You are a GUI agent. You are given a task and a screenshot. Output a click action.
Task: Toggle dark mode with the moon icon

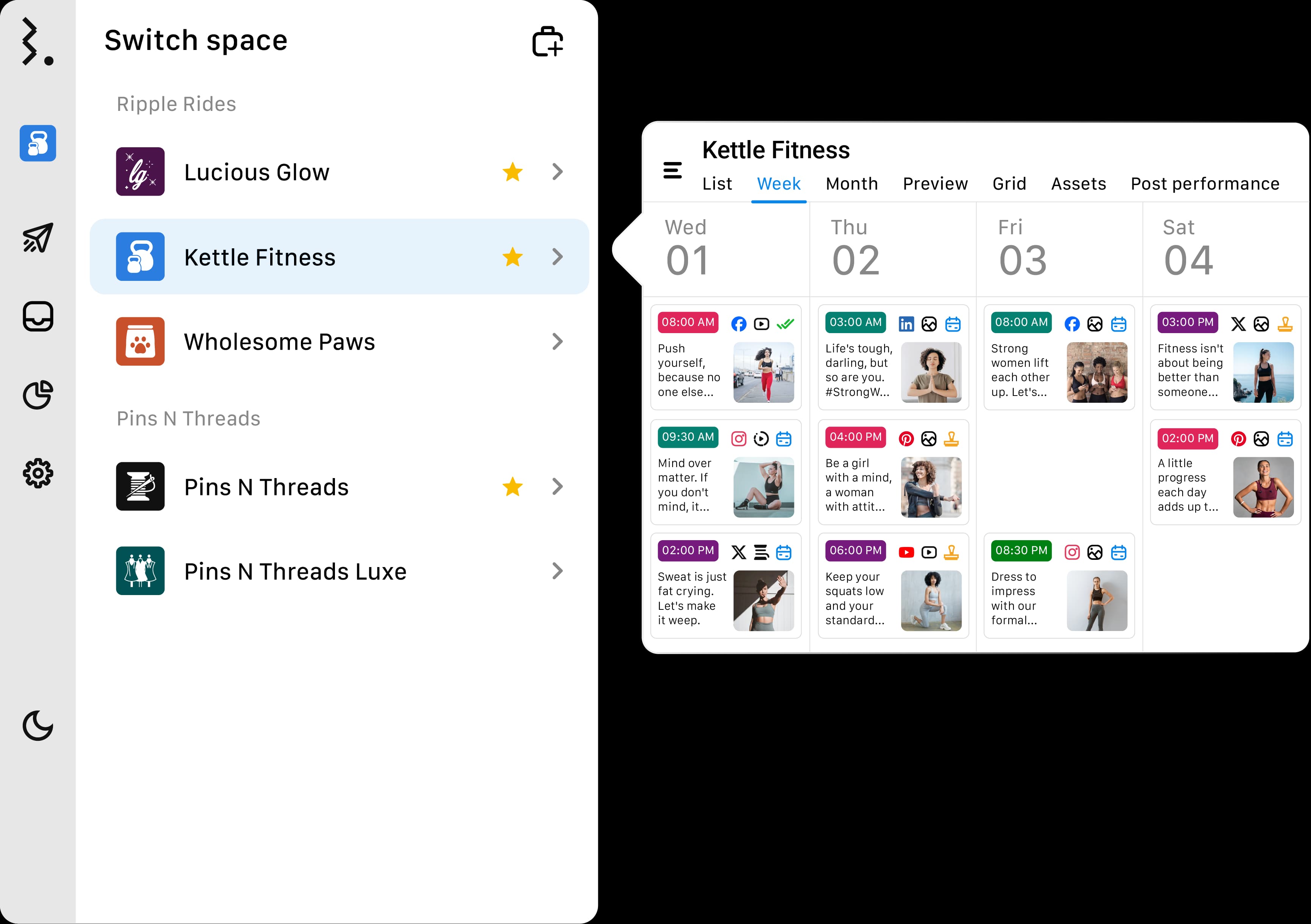37,726
